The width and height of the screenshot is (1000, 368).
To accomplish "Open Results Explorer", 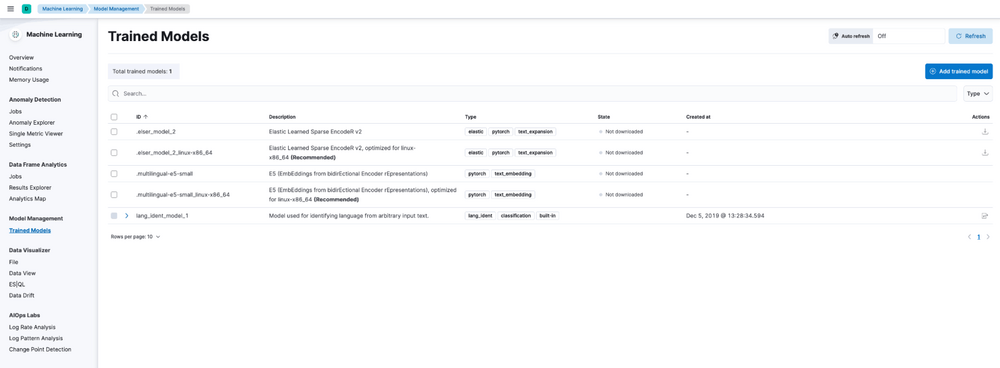I will coord(30,188).
